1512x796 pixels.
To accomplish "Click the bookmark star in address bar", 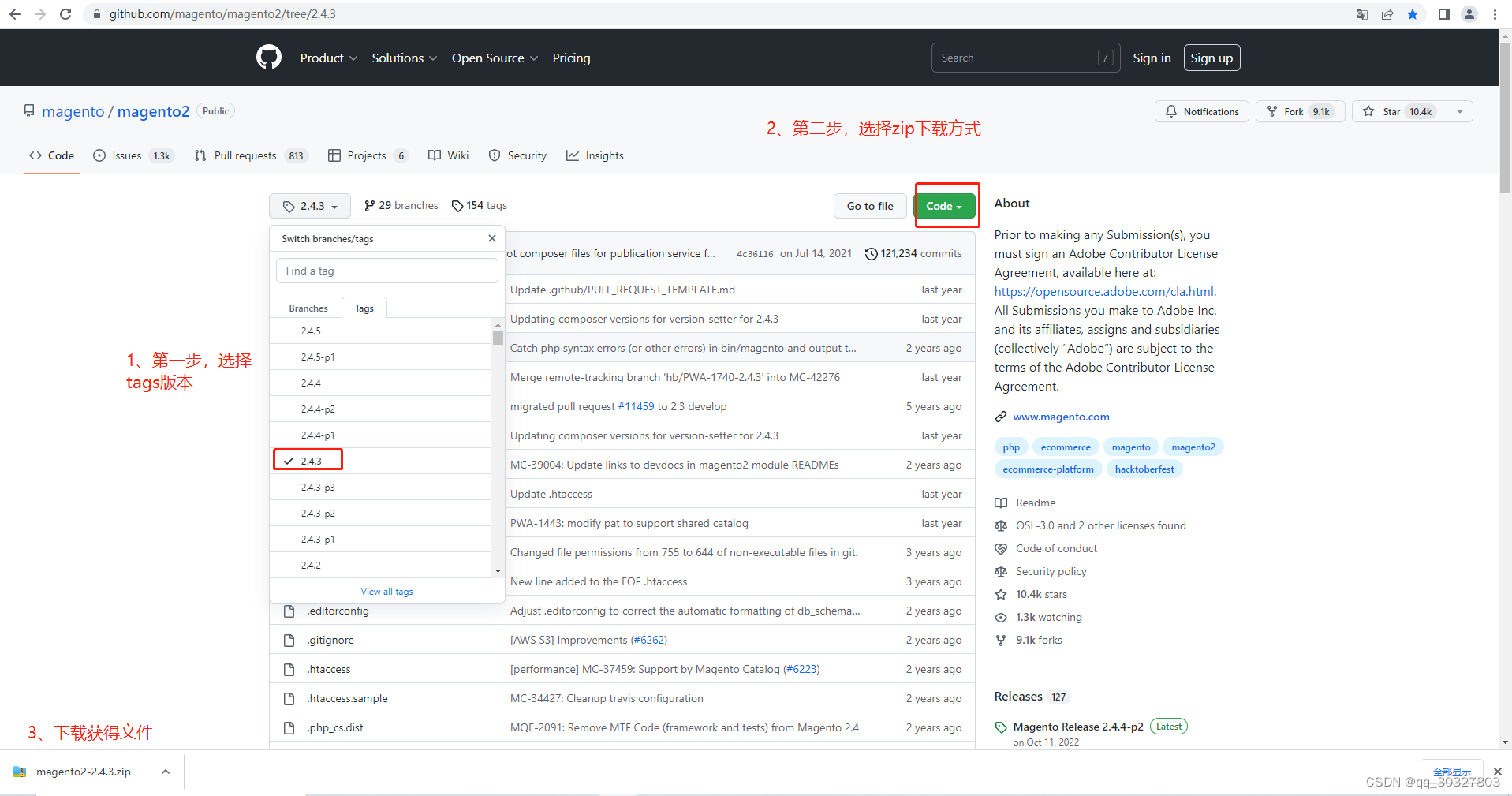I will click(1413, 14).
